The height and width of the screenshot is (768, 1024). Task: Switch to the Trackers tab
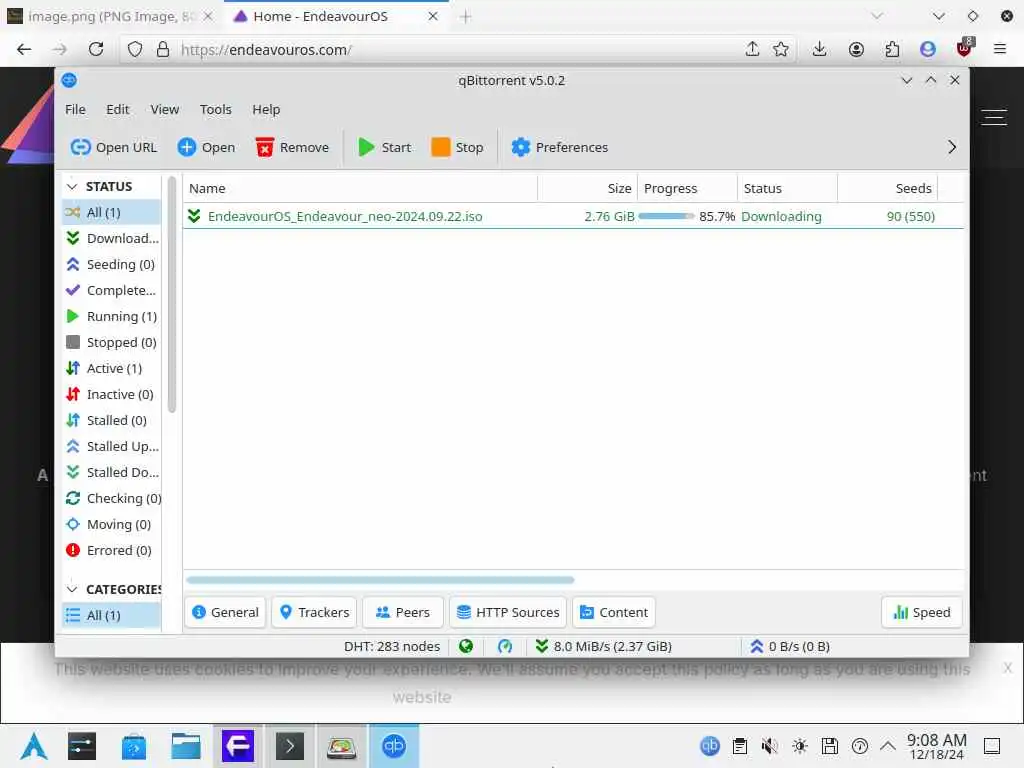(x=314, y=613)
